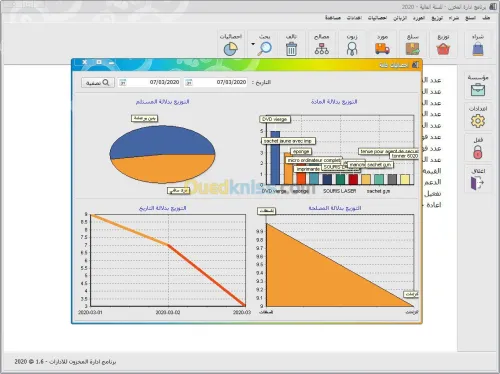Click the 'sachet g.m' axis label
This screenshot has width=500, height=374.
pos(378,191)
